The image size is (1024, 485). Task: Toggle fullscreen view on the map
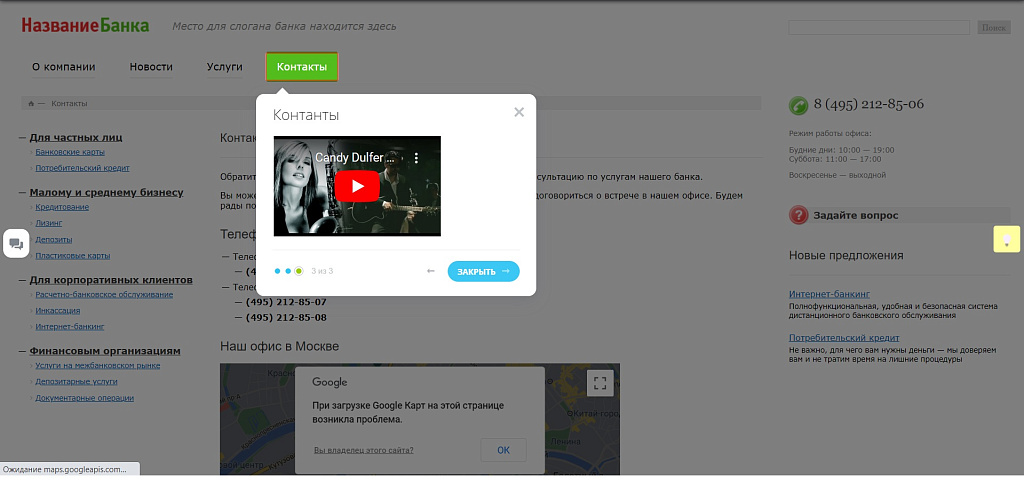(x=599, y=381)
